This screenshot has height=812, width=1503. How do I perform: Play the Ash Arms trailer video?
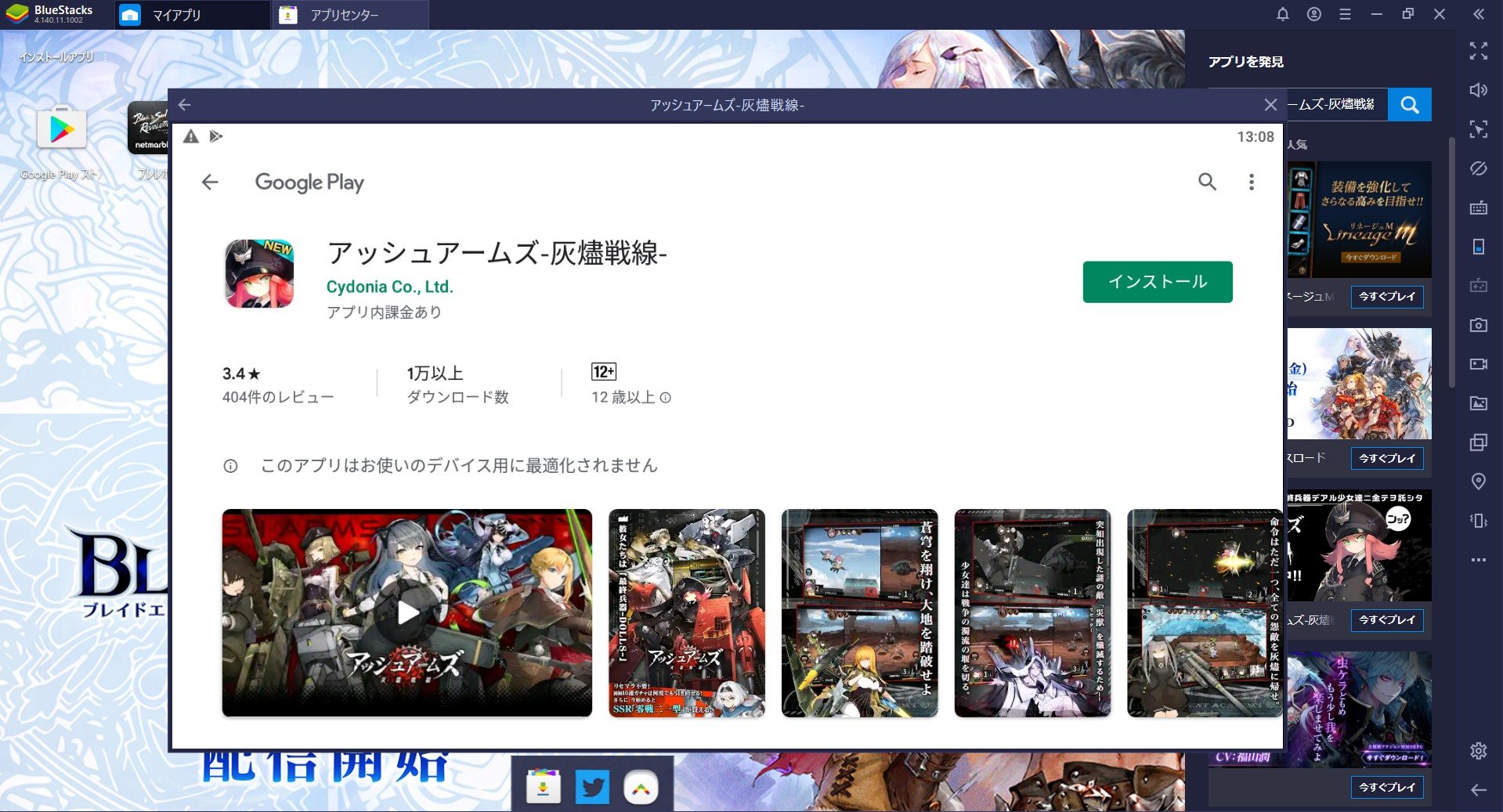(x=406, y=612)
